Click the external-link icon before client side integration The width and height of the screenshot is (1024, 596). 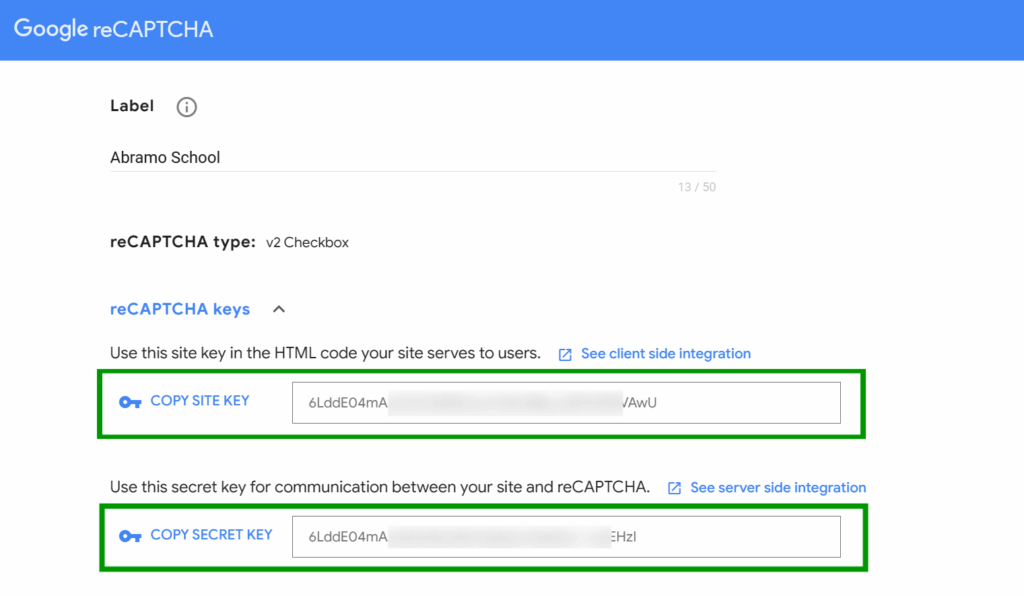click(564, 353)
